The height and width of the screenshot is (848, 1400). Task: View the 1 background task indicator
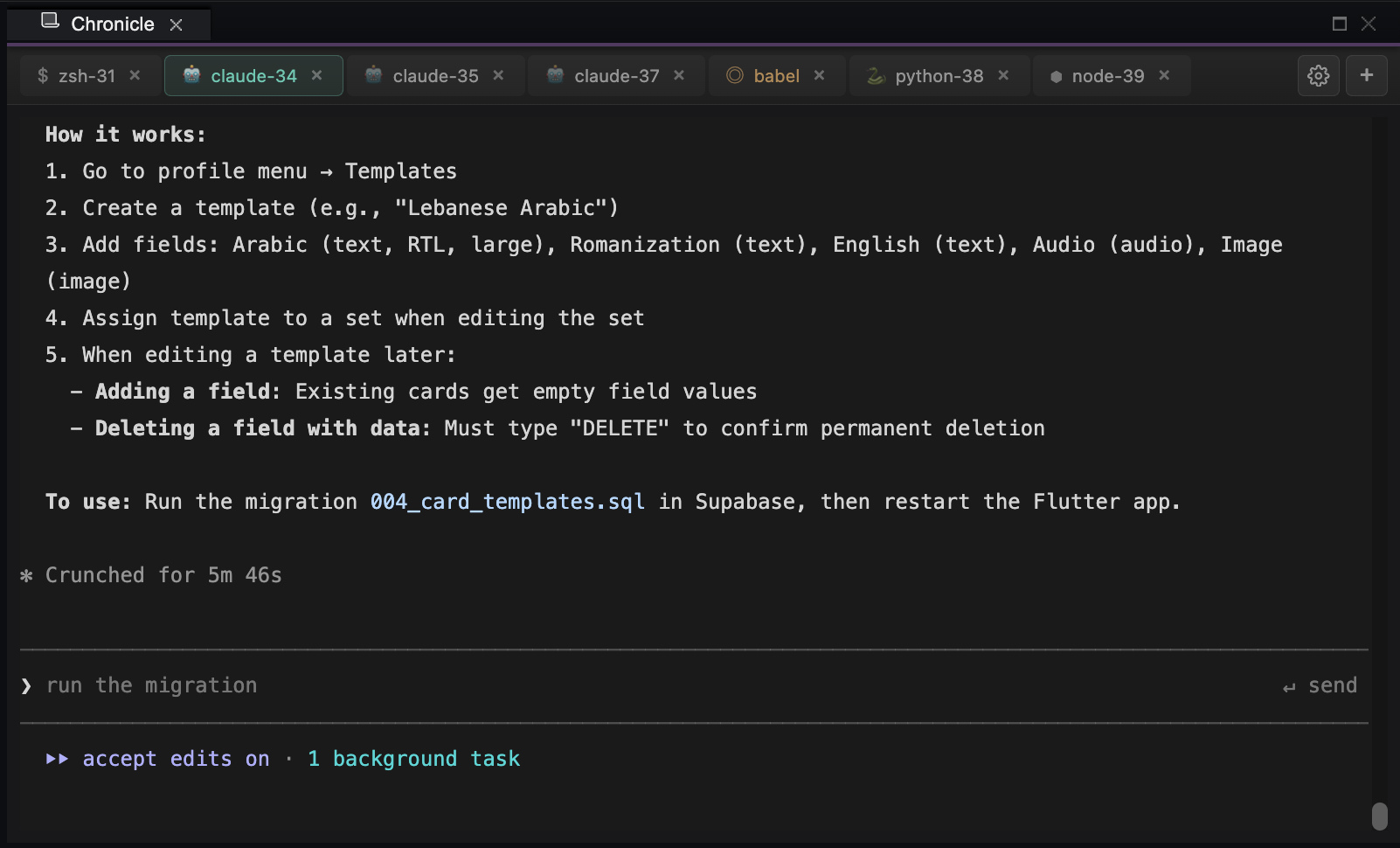pyautogui.click(x=413, y=759)
